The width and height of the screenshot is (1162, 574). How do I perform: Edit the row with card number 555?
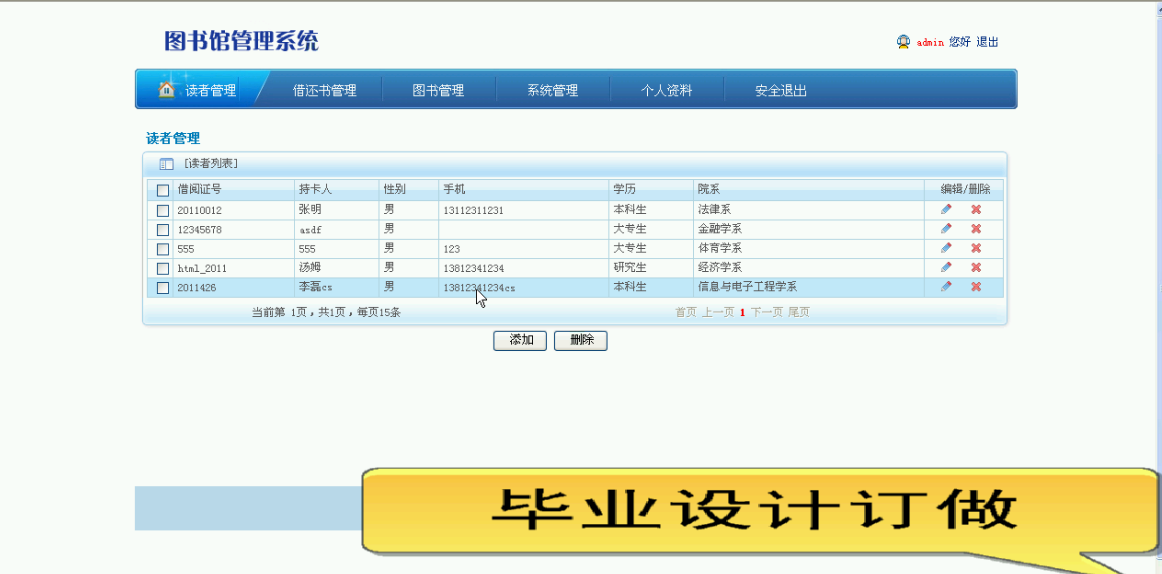pos(946,248)
